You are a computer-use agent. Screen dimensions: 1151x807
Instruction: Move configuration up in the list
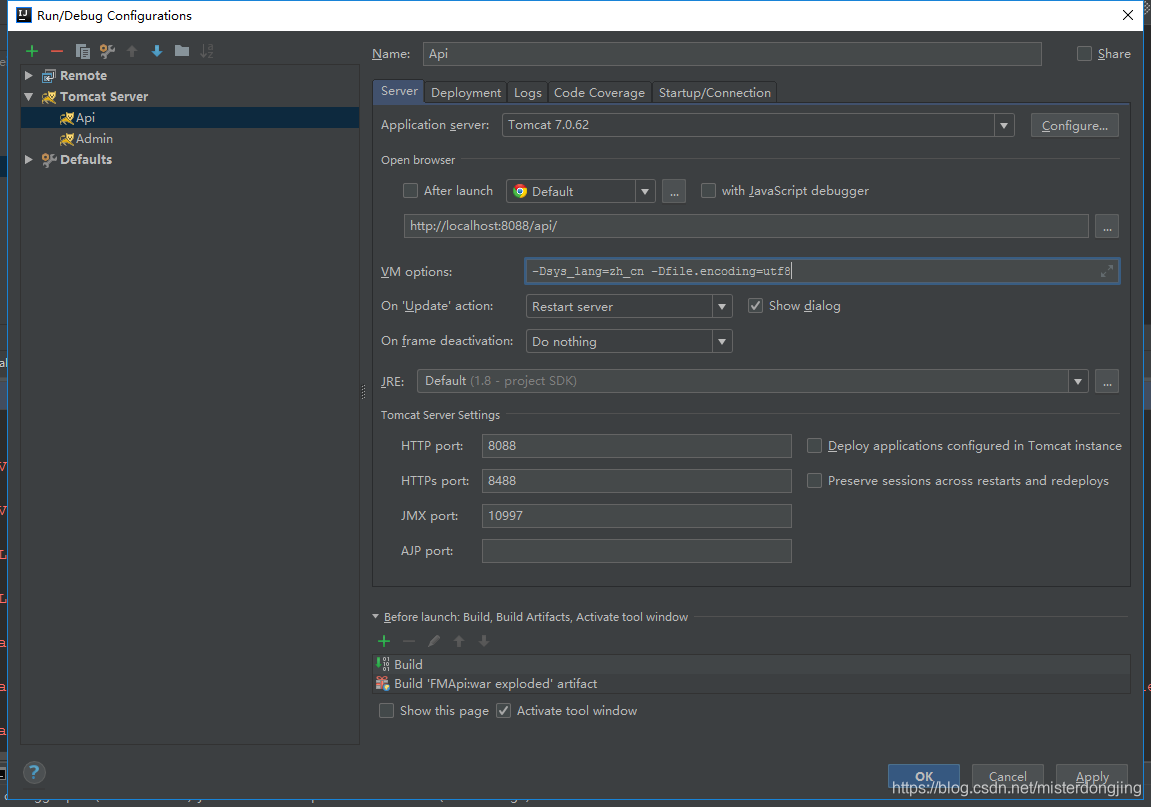tap(132, 51)
